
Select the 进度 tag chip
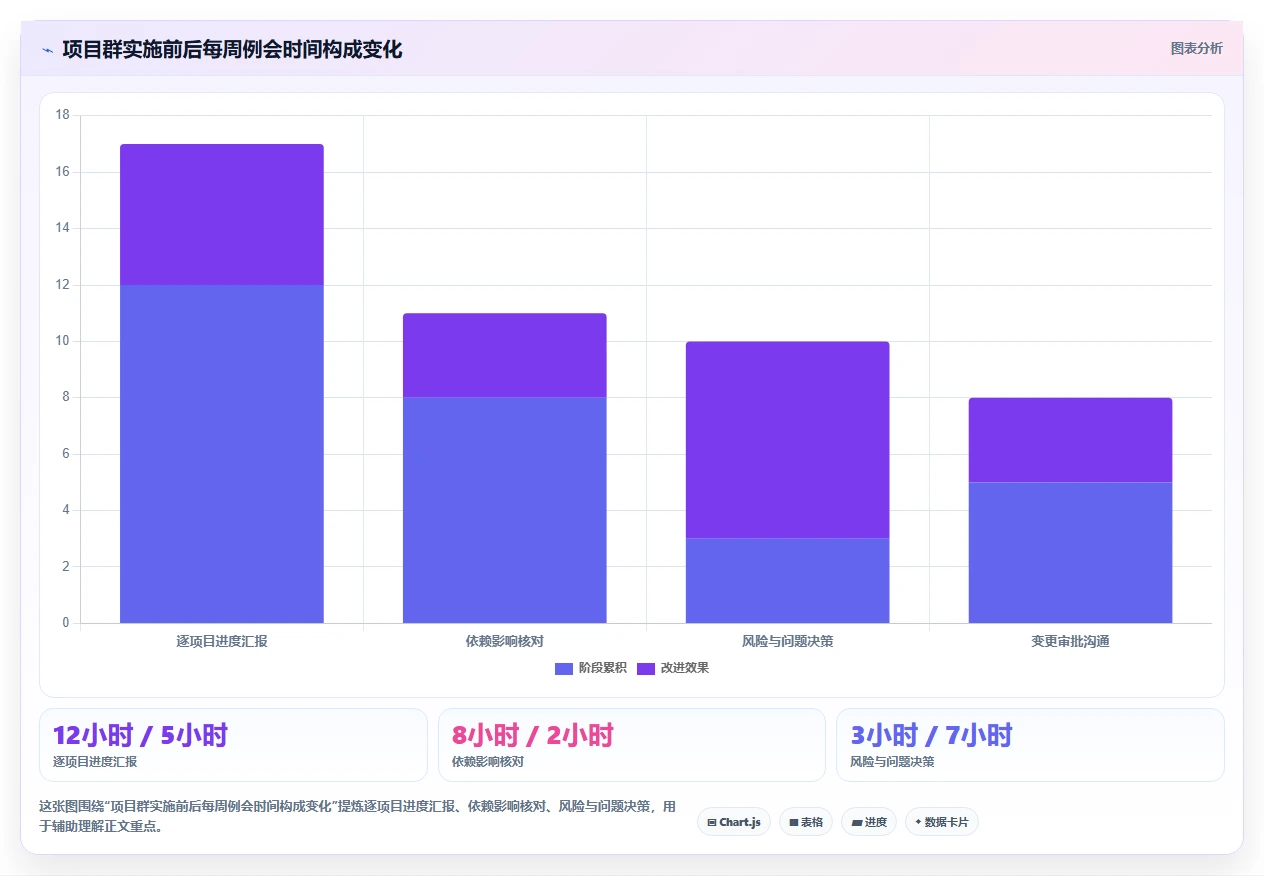pyautogui.click(x=869, y=822)
